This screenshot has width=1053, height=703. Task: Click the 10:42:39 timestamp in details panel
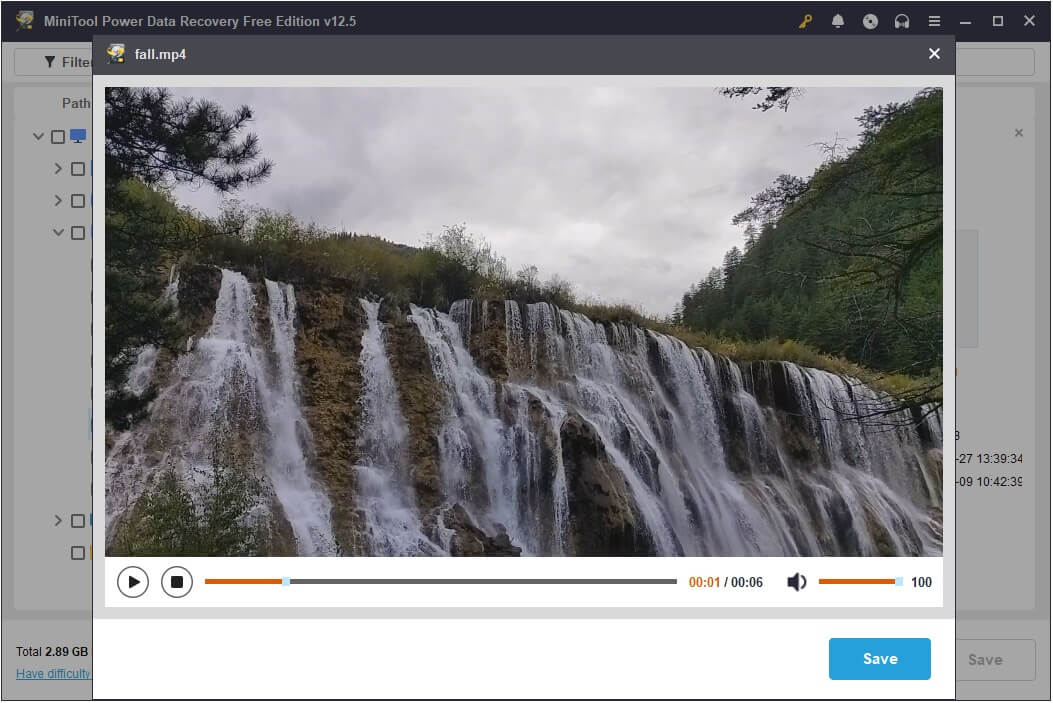pyautogui.click(x=999, y=481)
